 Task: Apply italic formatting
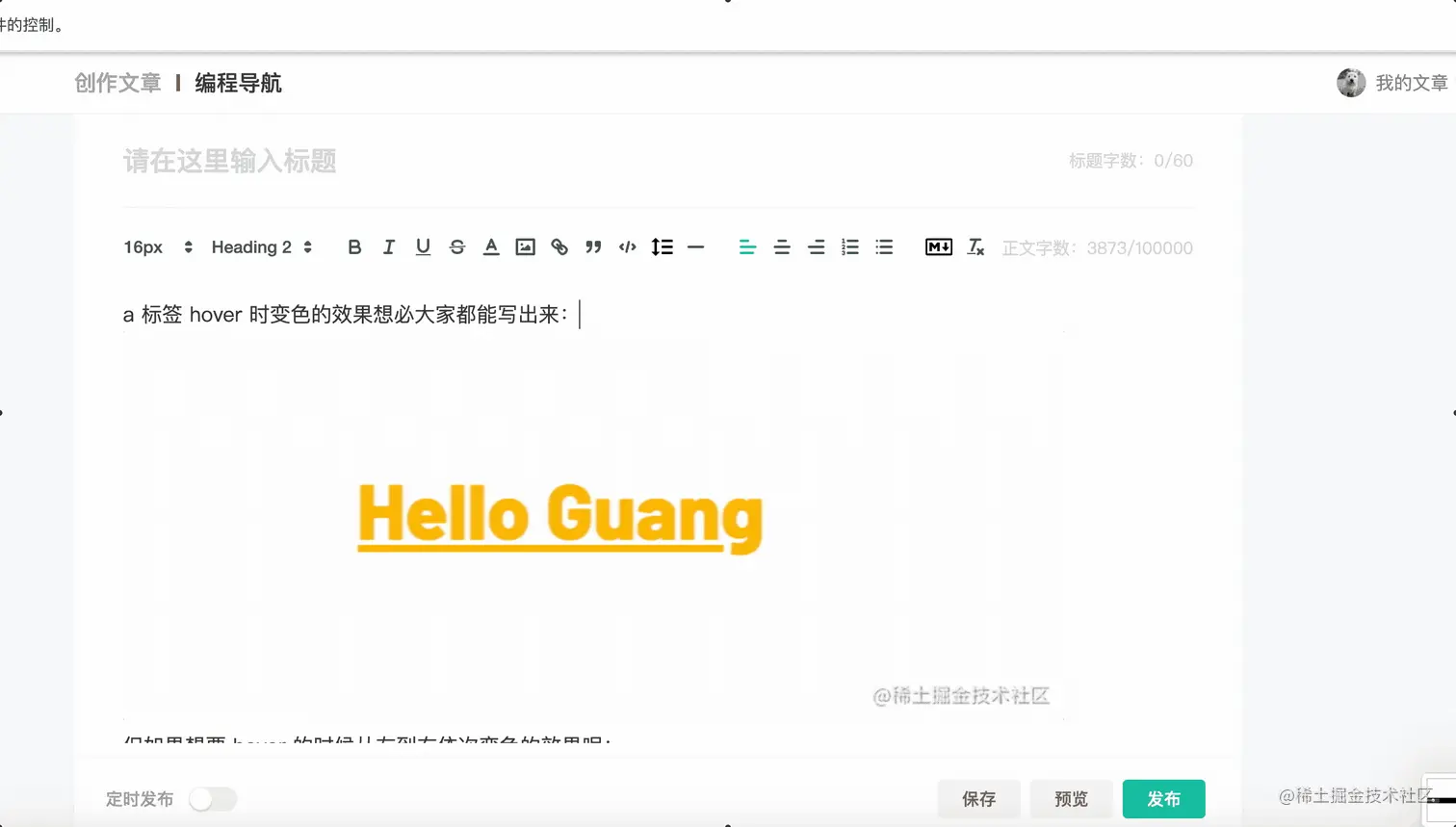coord(389,247)
